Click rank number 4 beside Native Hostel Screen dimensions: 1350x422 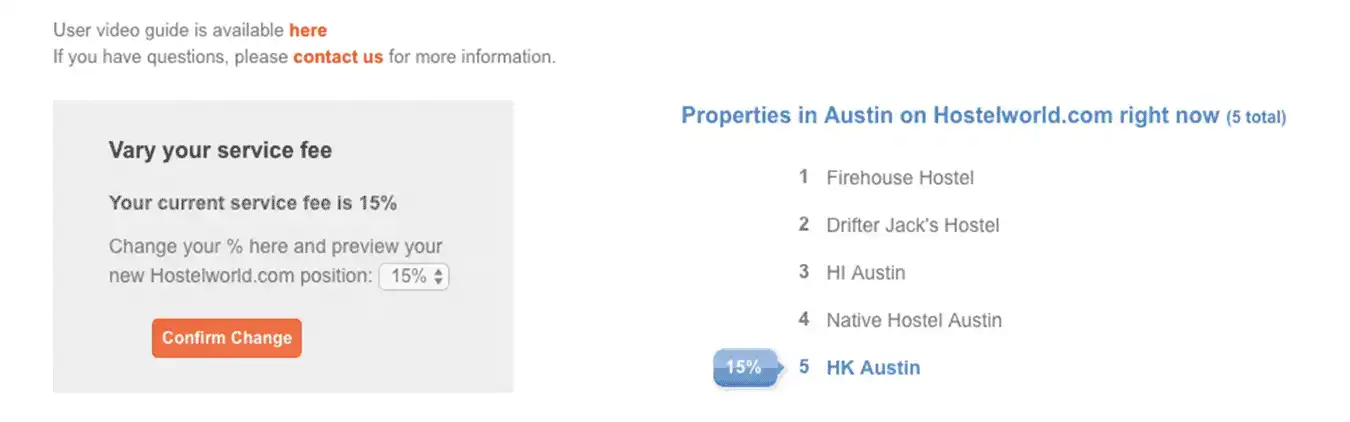tap(803, 319)
